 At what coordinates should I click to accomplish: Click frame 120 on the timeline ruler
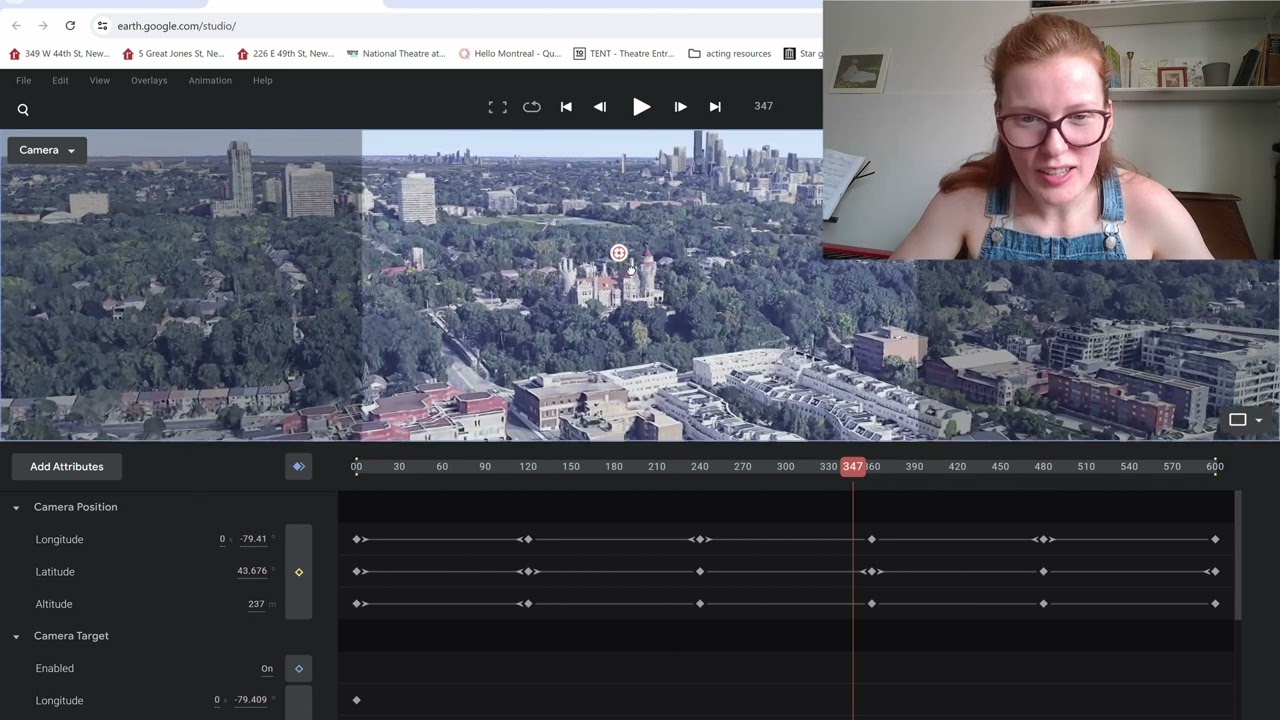(x=528, y=467)
